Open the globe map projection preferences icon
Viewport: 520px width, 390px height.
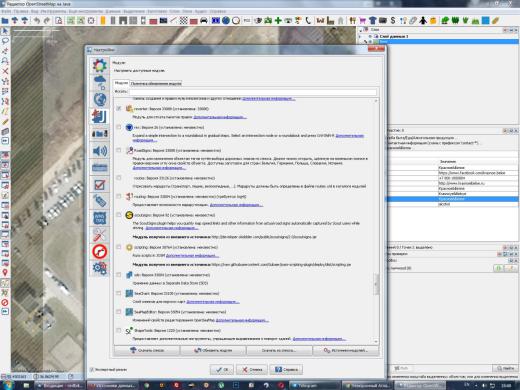100,99
